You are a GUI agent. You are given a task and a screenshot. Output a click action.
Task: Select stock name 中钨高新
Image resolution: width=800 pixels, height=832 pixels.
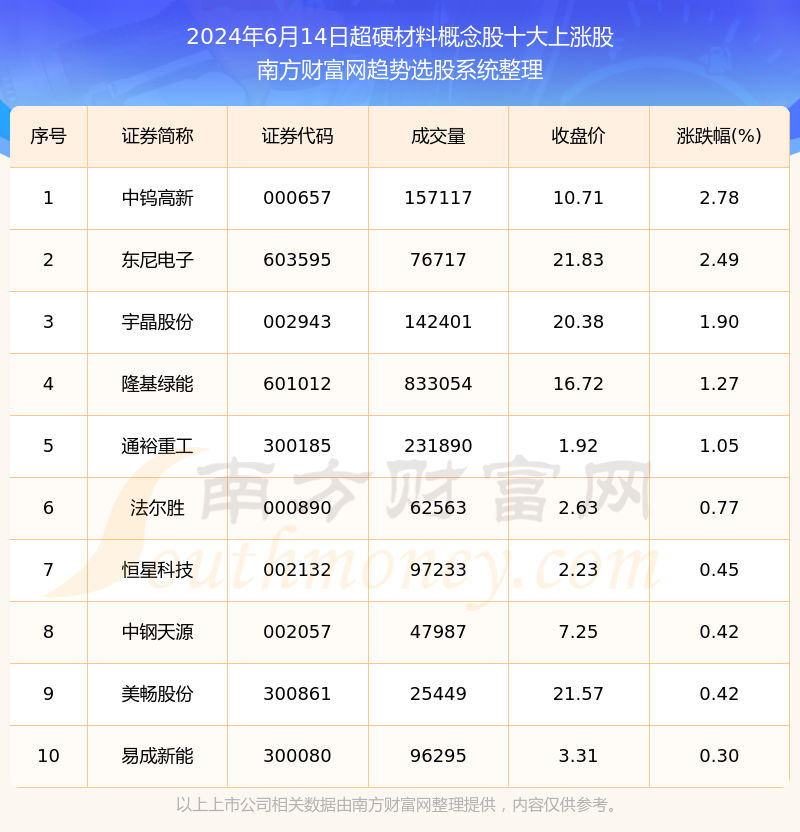coord(157,198)
